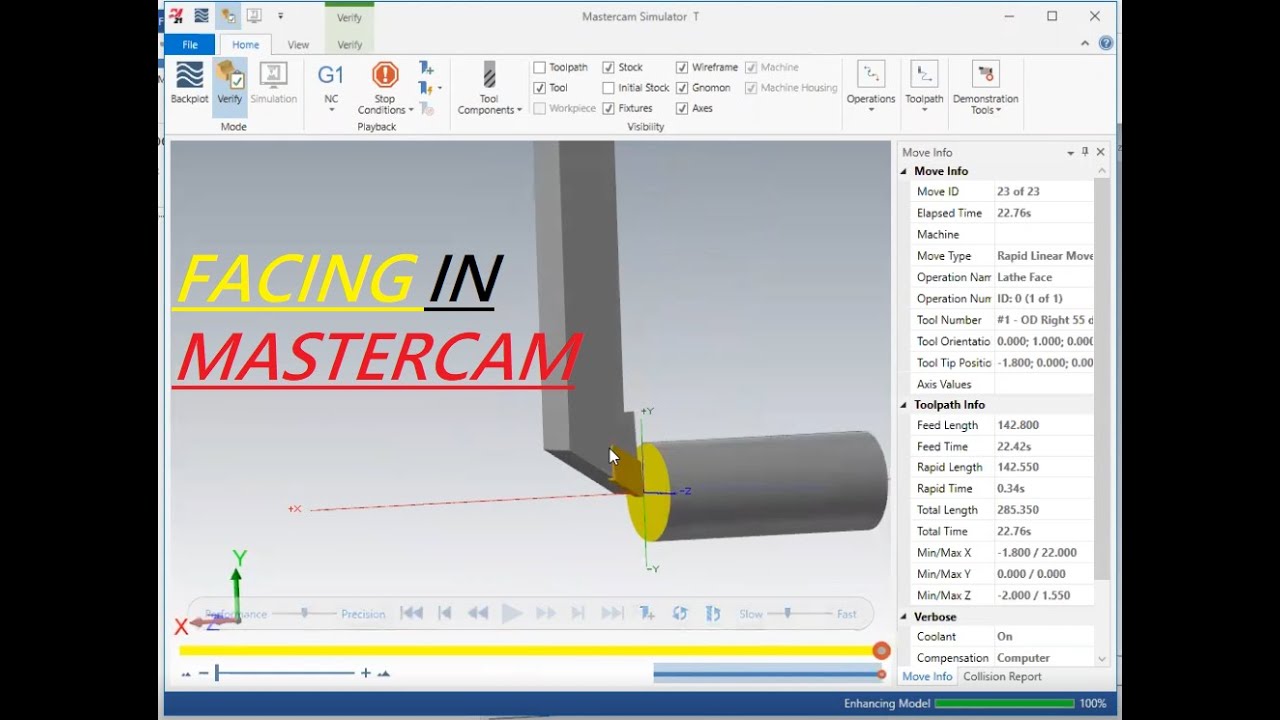Click the playback bar add bookmark icon

[647, 614]
